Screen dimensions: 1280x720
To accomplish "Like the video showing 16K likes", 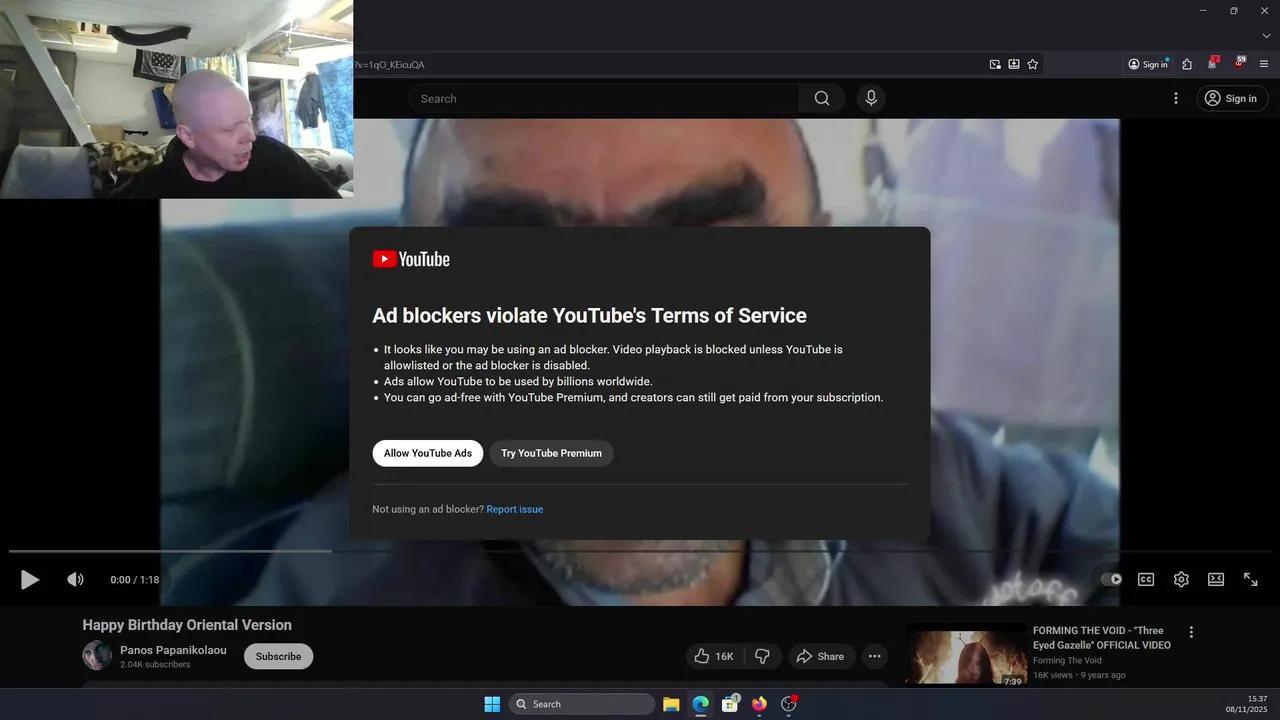I will point(715,656).
